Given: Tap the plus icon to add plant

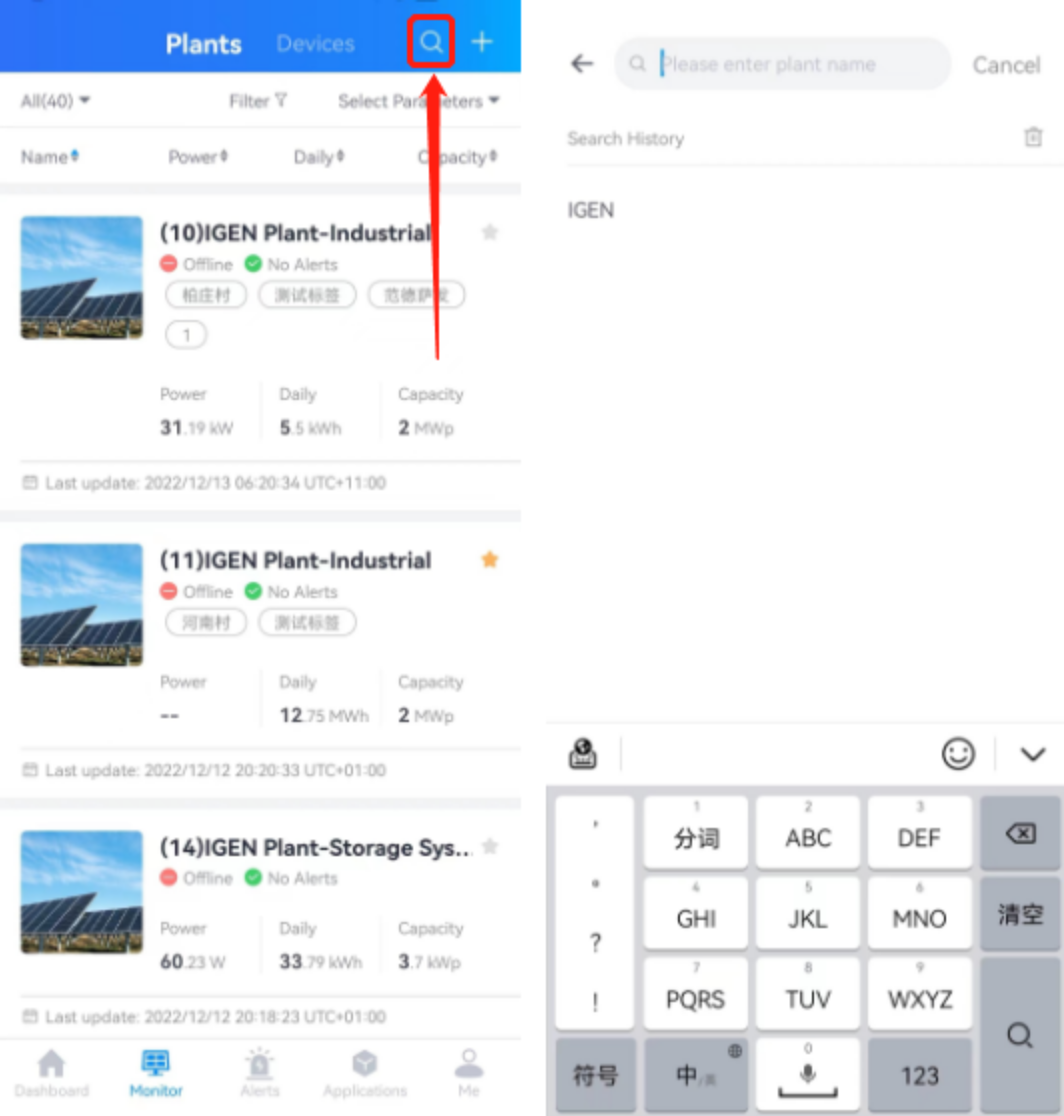Looking at the screenshot, I should click(x=483, y=42).
